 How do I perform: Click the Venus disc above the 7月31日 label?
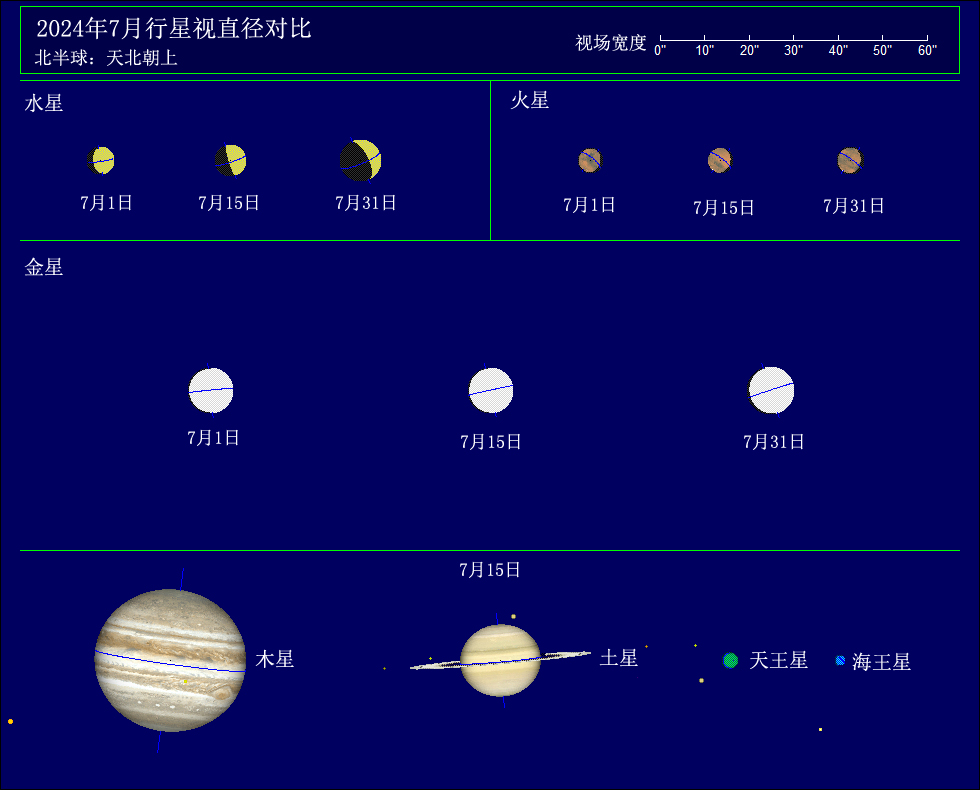(771, 391)
